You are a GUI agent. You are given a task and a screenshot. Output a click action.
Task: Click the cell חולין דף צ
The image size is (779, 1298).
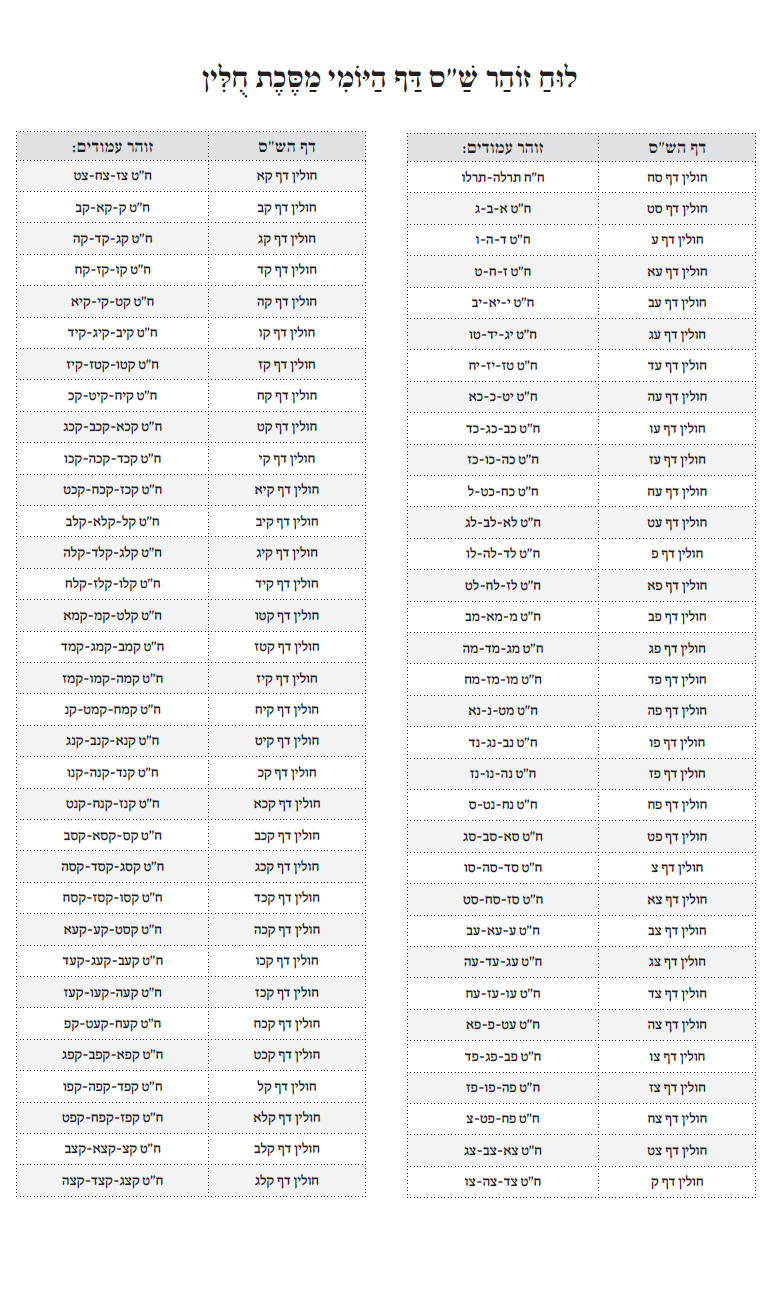[677, 867]
